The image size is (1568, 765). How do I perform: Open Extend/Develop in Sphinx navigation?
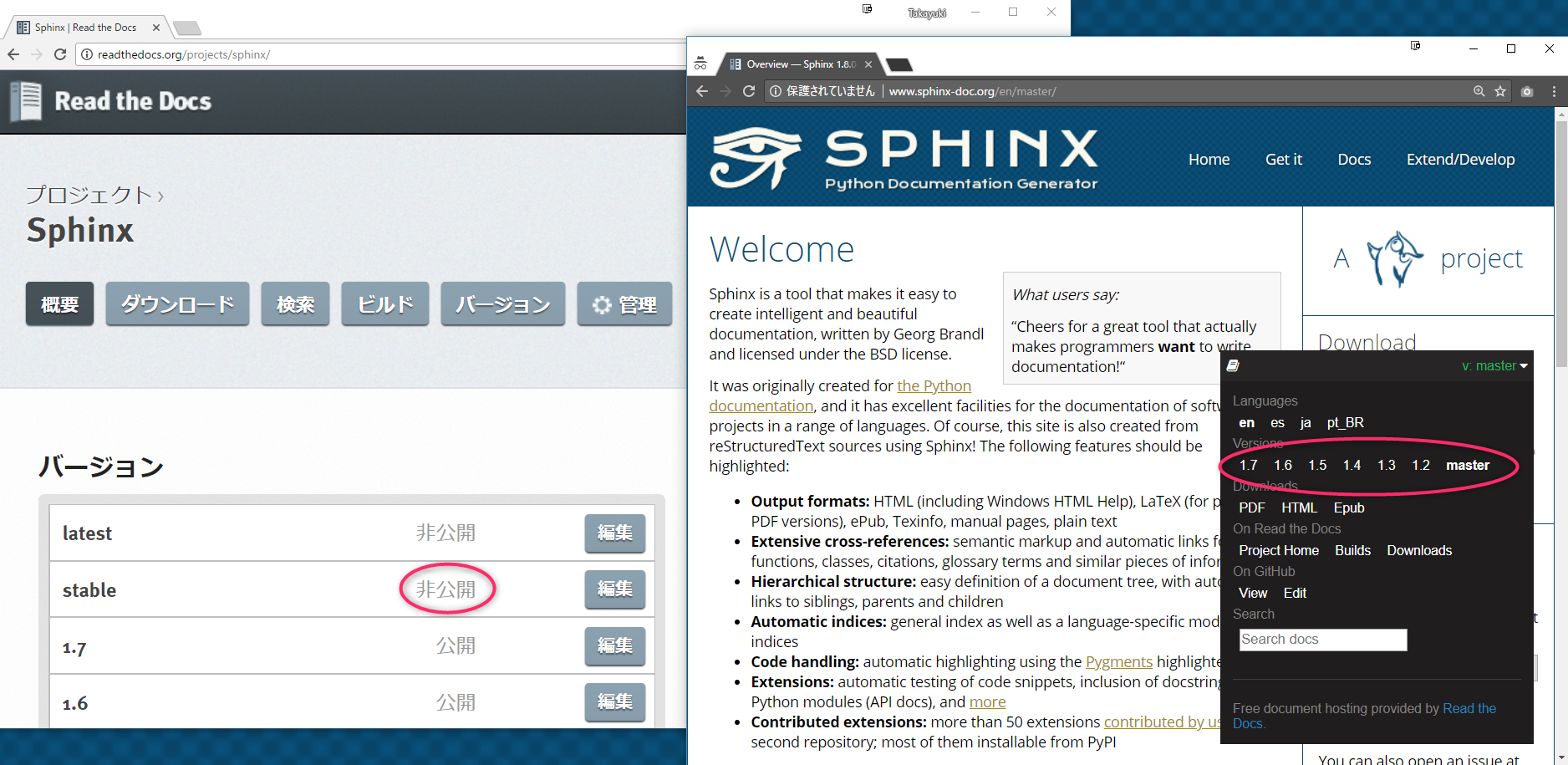pyautogui.click(x=1460, y=160)
